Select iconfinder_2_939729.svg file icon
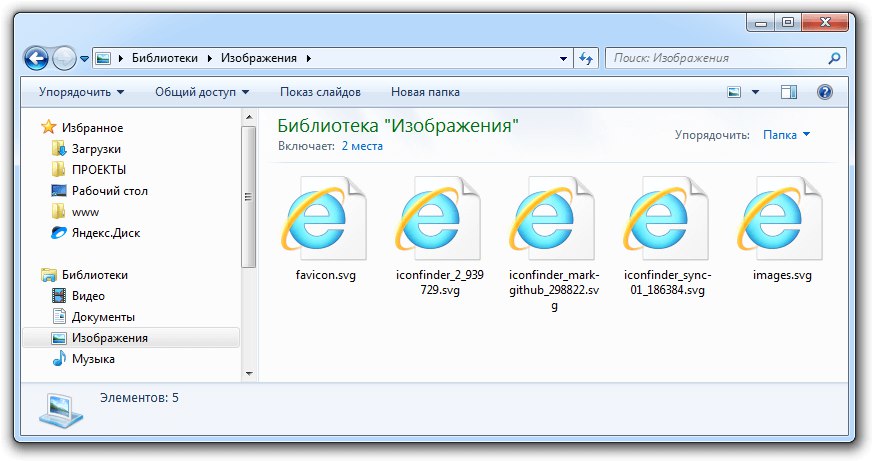Screen dimensions: 873x461 pyautogui.click(x=439, y=218)
